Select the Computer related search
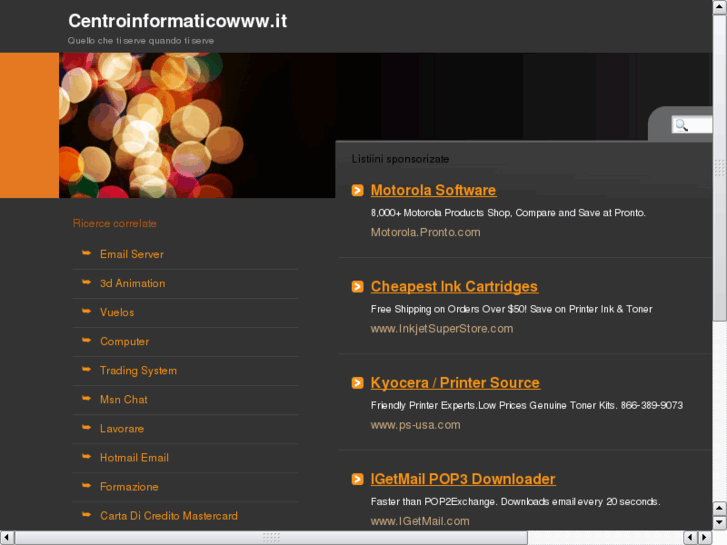The height and width of the screenshot is (545, 727). [124, 342]
